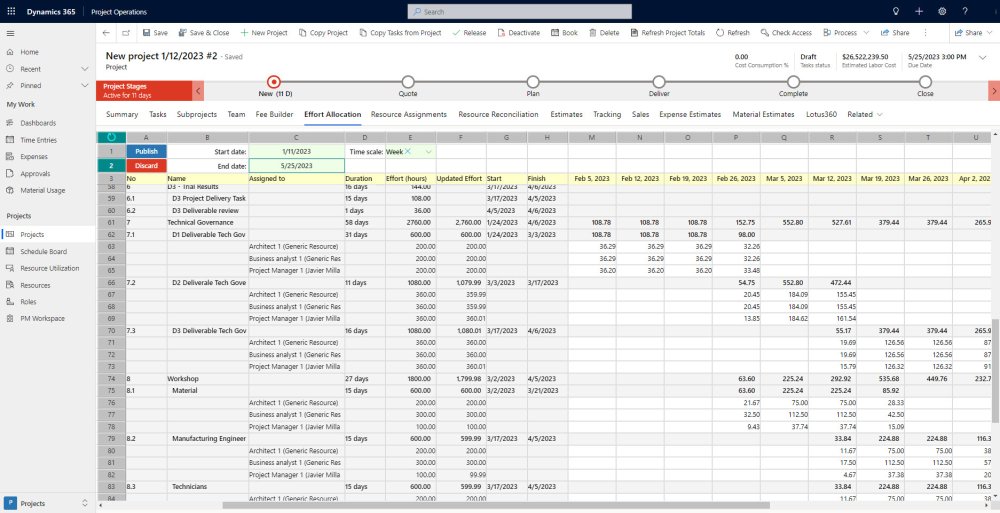Open the help question mark icon
Screen dimensions: 1000x513
point(965,11)
